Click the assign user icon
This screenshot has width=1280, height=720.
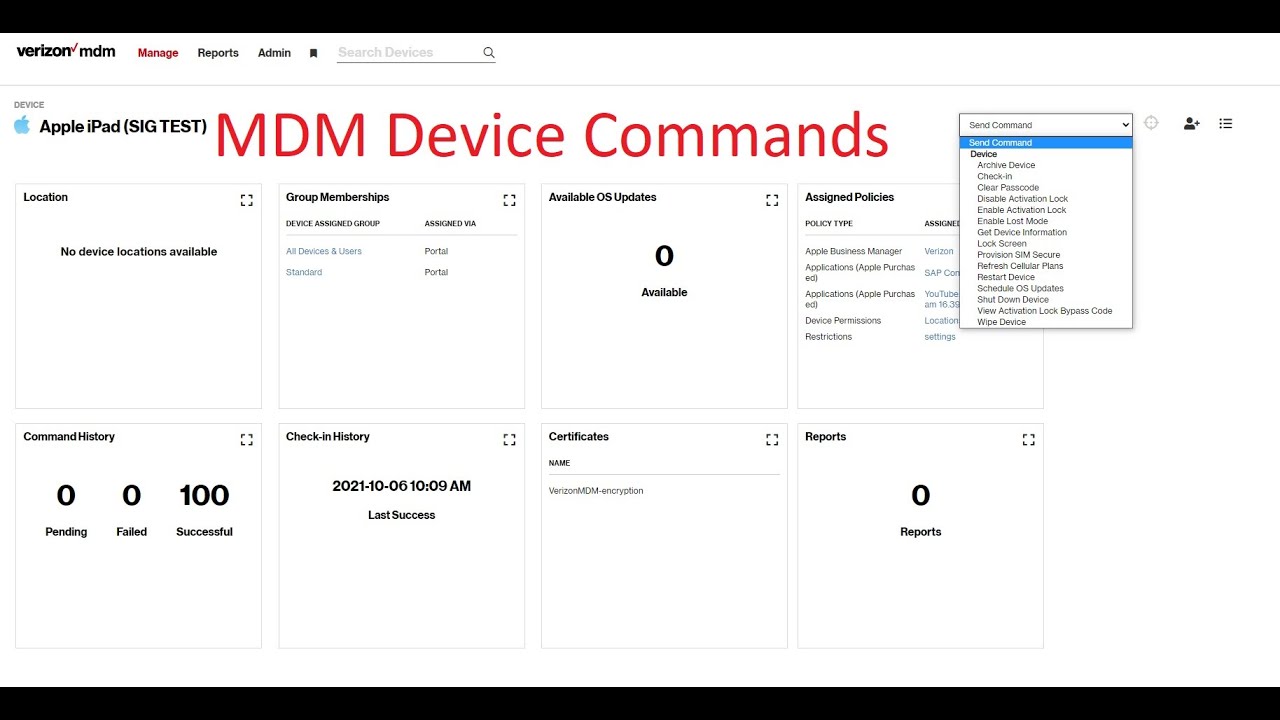pos(1191,124)
